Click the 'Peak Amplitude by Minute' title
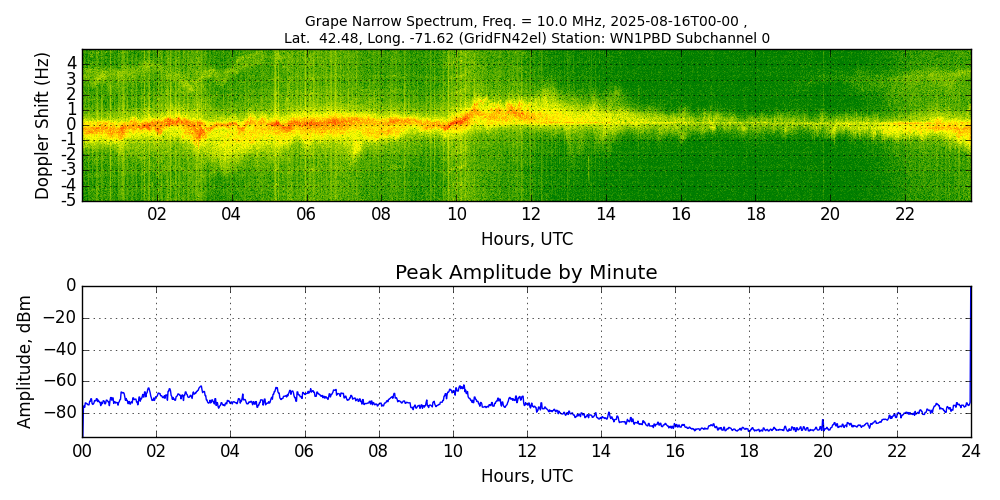 [526, 273]
